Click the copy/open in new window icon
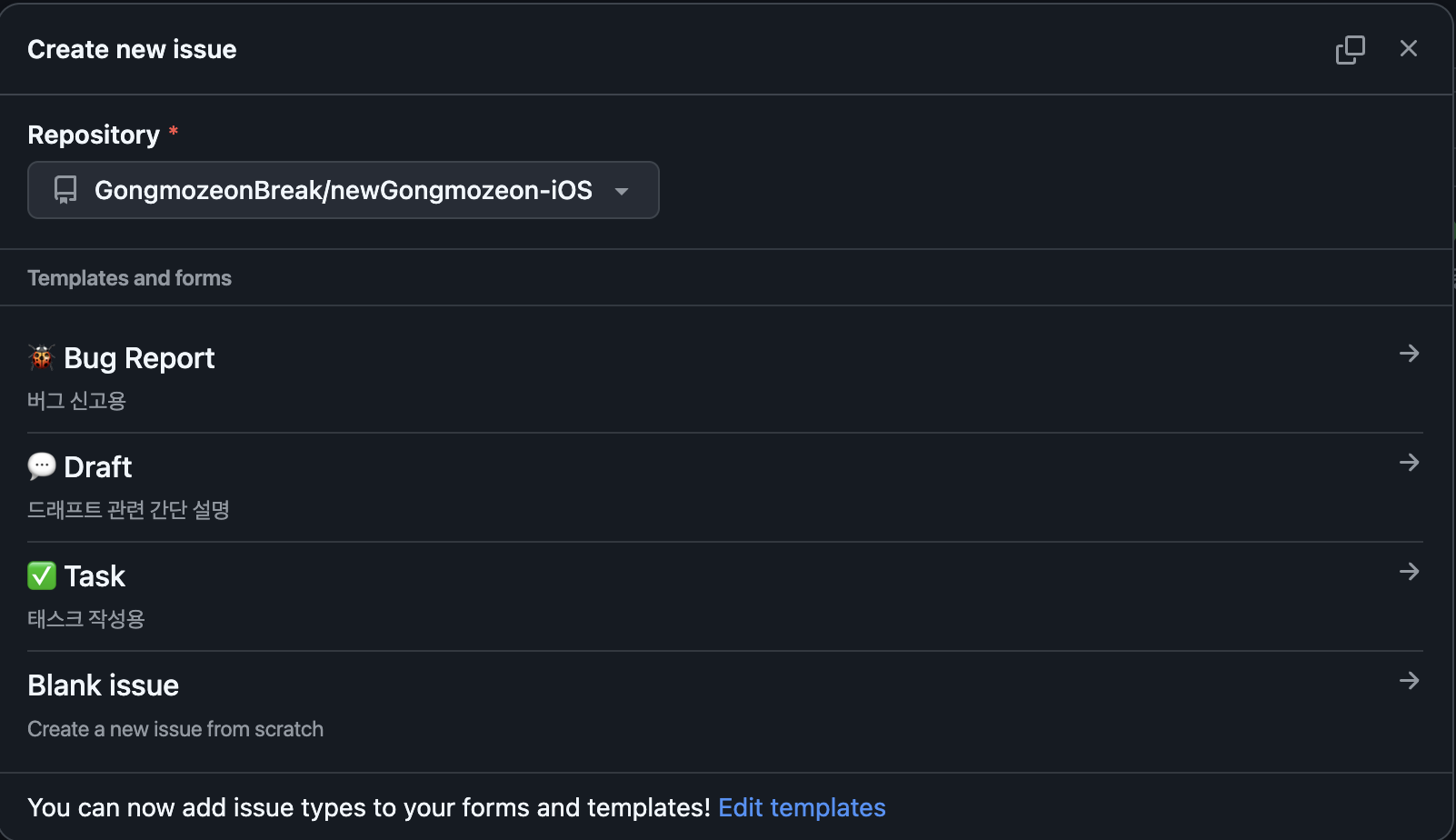This screenshot has height=840, width=1456. point(1350,49)
